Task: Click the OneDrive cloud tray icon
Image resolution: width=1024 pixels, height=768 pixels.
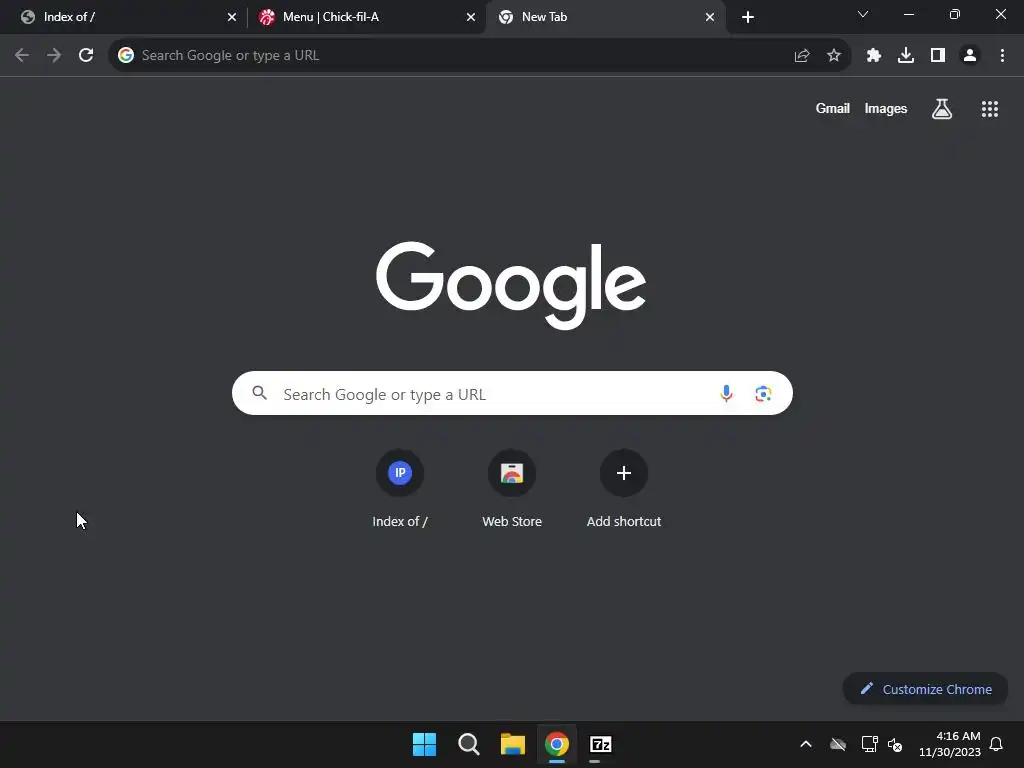Action: click(x=838, y=744)
